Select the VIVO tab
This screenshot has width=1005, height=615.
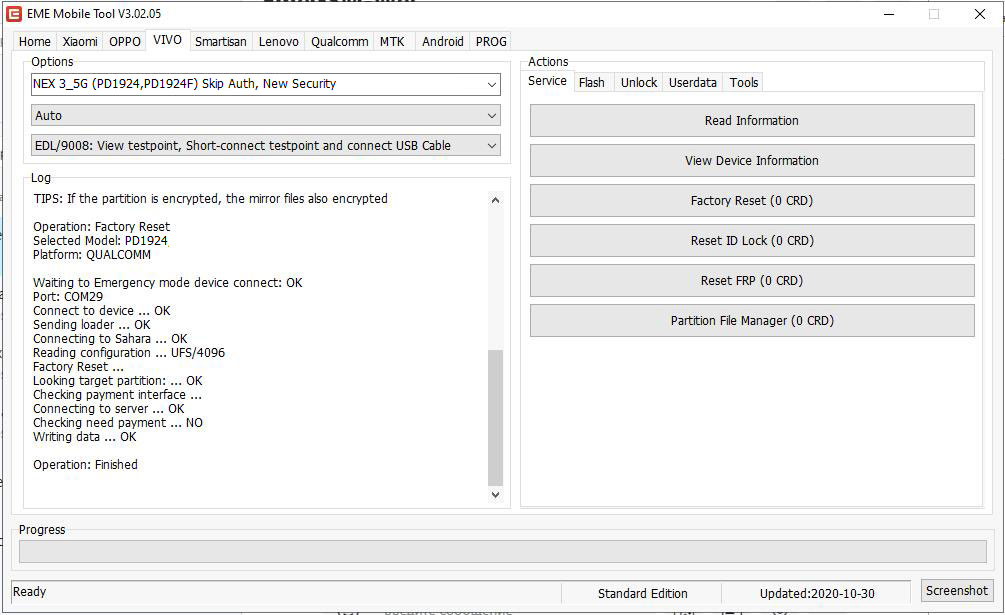[x=167, y=40]
